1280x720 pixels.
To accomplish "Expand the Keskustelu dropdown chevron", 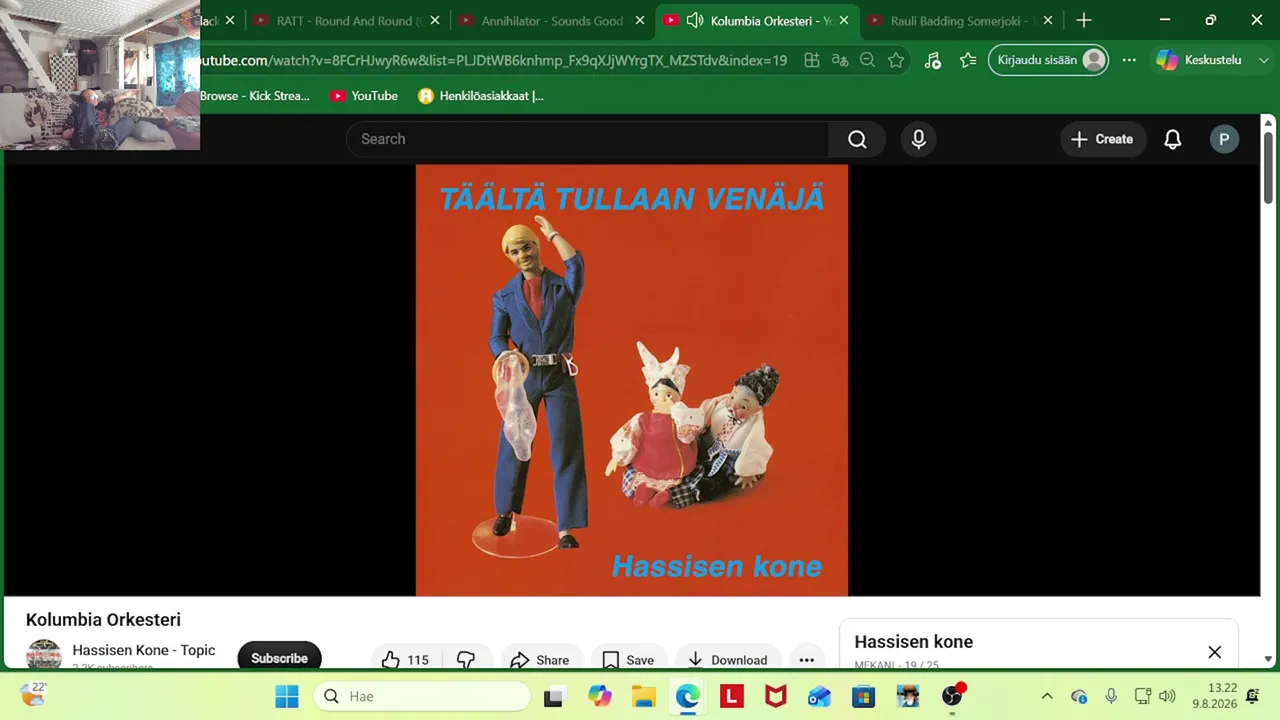I will tap(1263, 60).
